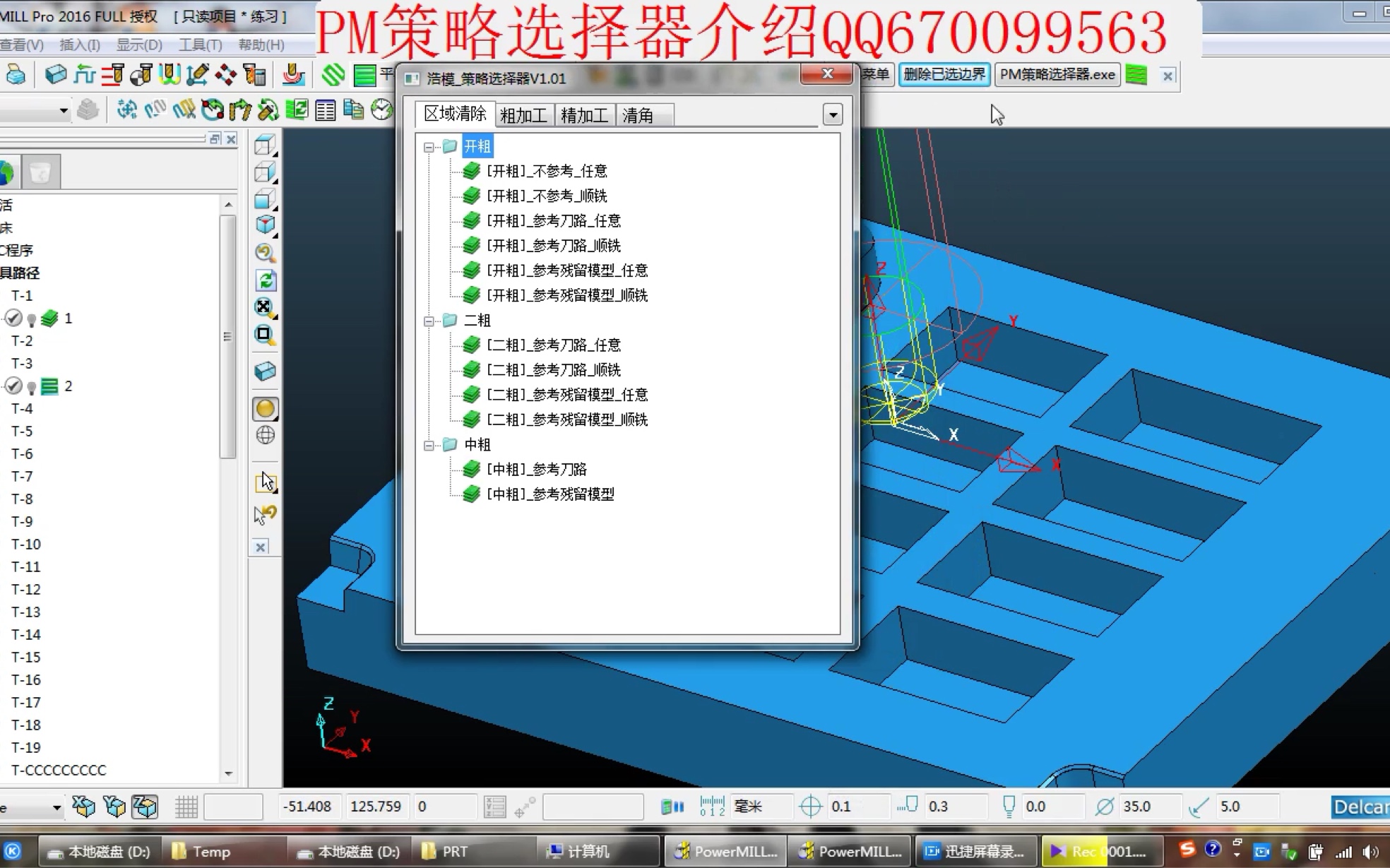Open the 工具(T) menu

pyautogui.click(x=201, y=44)
